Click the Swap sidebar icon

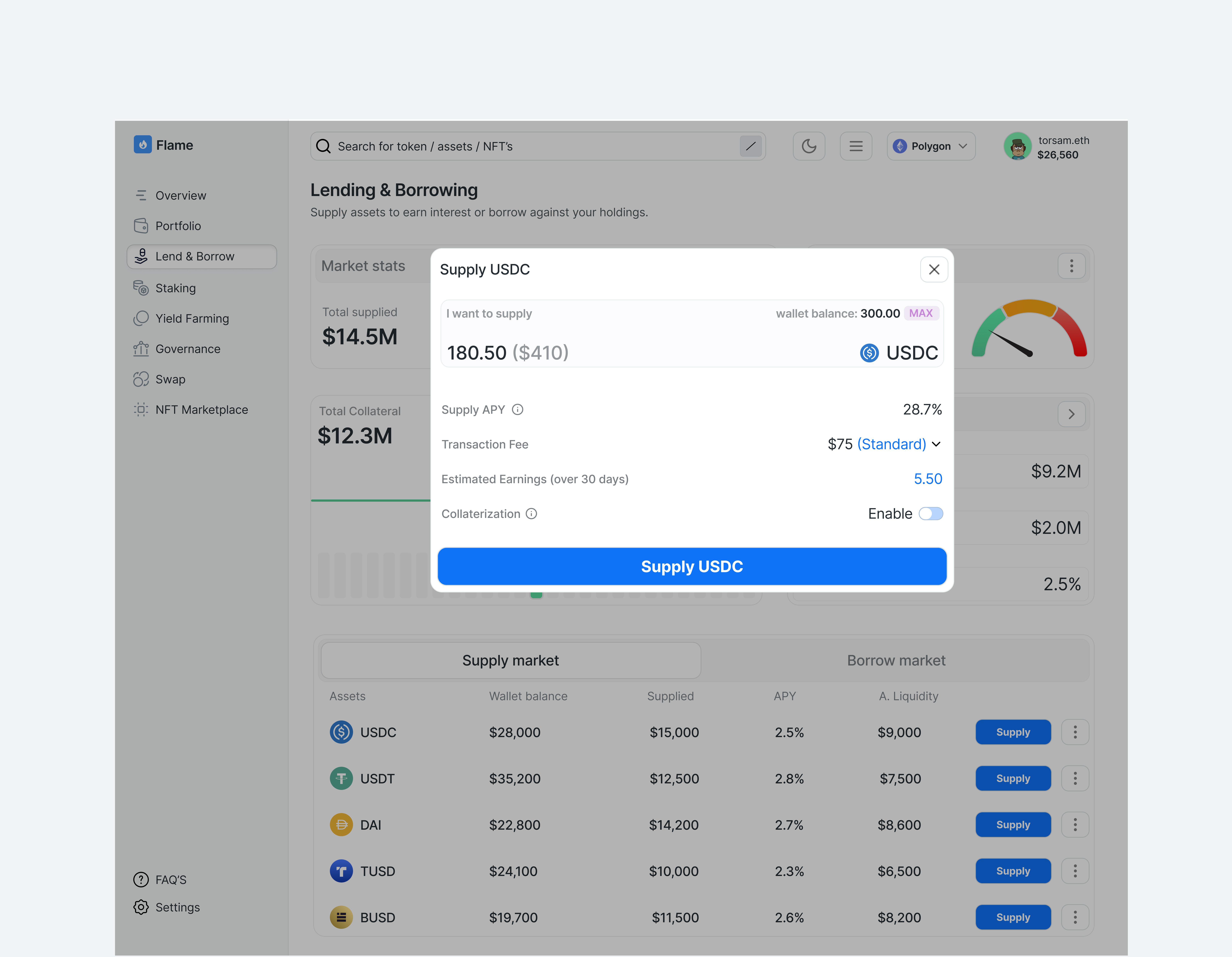pyautogui.click(x=141, y=379)
